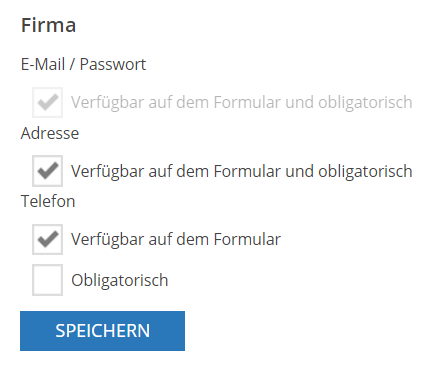Viewport: 444px width, 386px height.
Task: Click the faded check mark icon under E-Mail / Passwort
Action: pos(48,102)
